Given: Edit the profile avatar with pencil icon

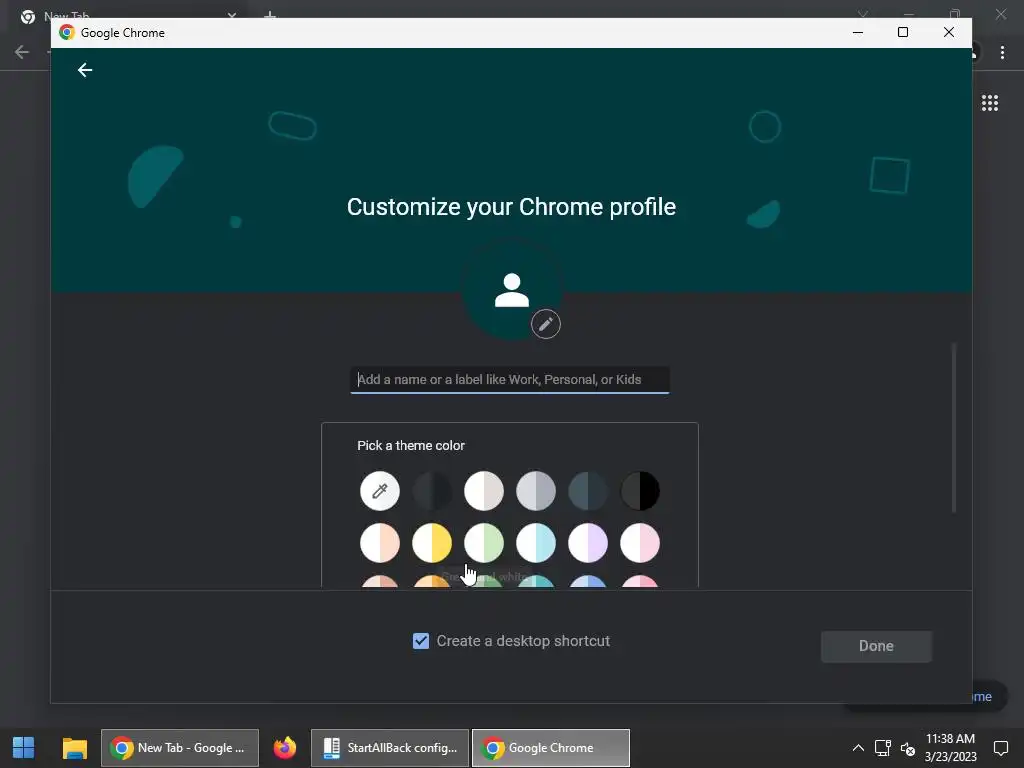Looking at the screenshot, I should (545, 324).
